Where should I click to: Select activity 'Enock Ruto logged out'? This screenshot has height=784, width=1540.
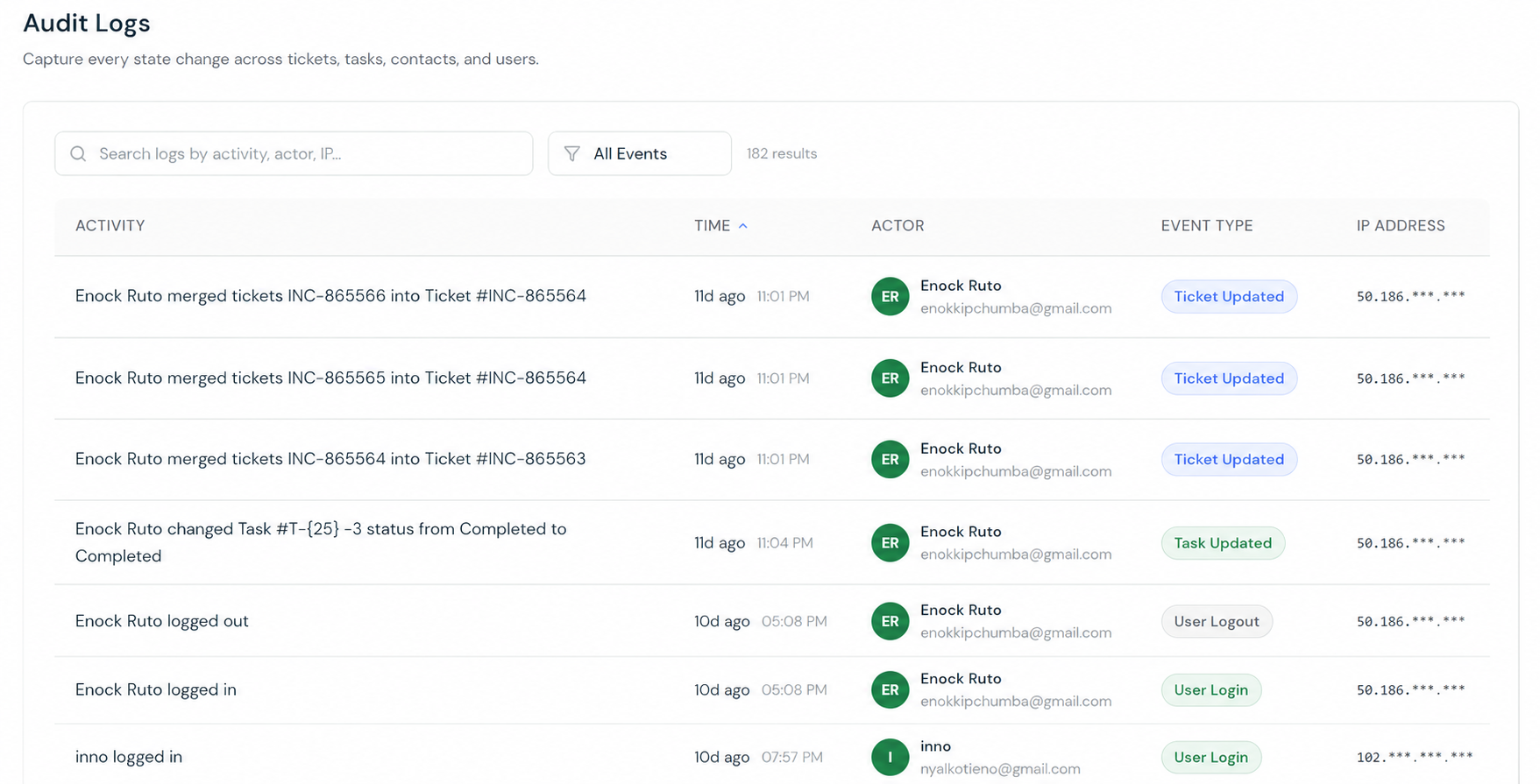[x=162, y=621]
